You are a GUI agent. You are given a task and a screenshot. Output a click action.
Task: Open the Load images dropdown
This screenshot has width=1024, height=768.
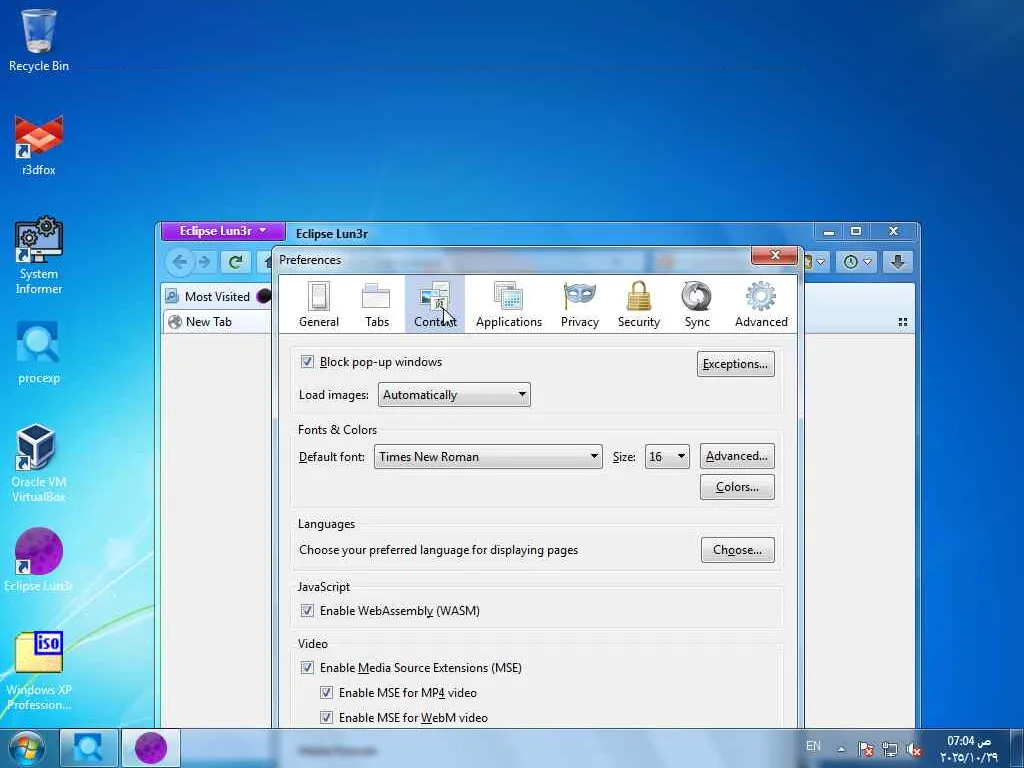[x=454, y=394]
